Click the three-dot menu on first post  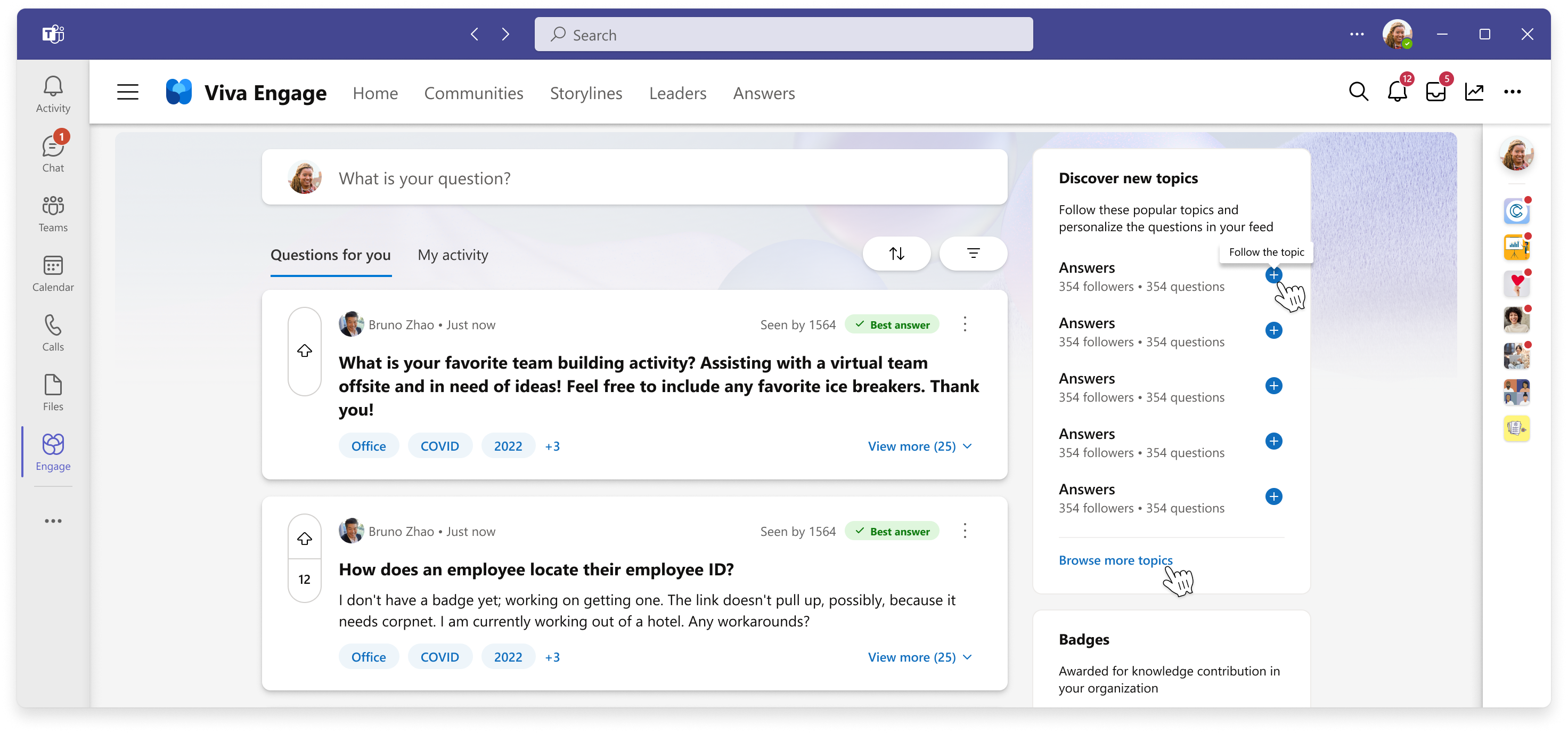[964, 324]
